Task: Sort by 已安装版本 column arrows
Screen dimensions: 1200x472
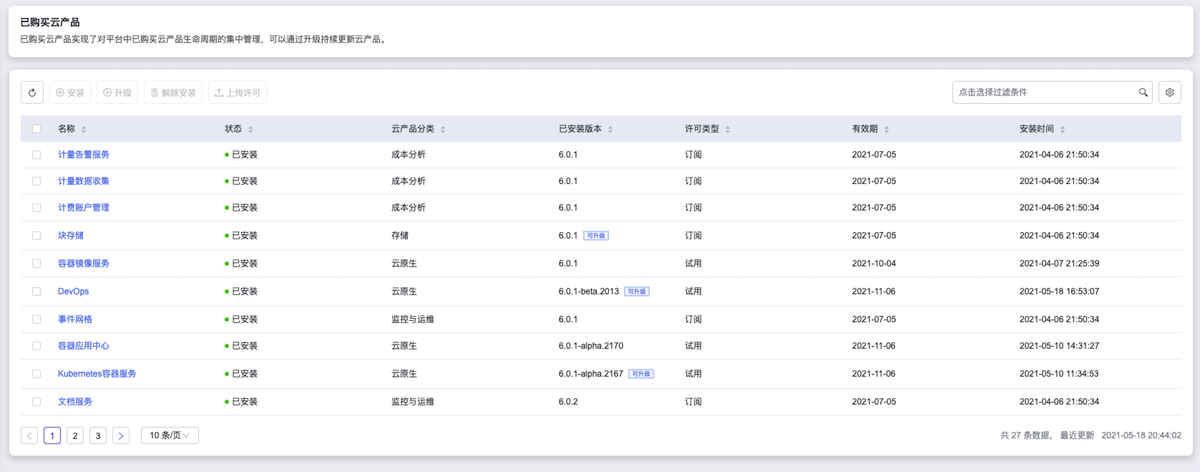Action: pos(610,130)
